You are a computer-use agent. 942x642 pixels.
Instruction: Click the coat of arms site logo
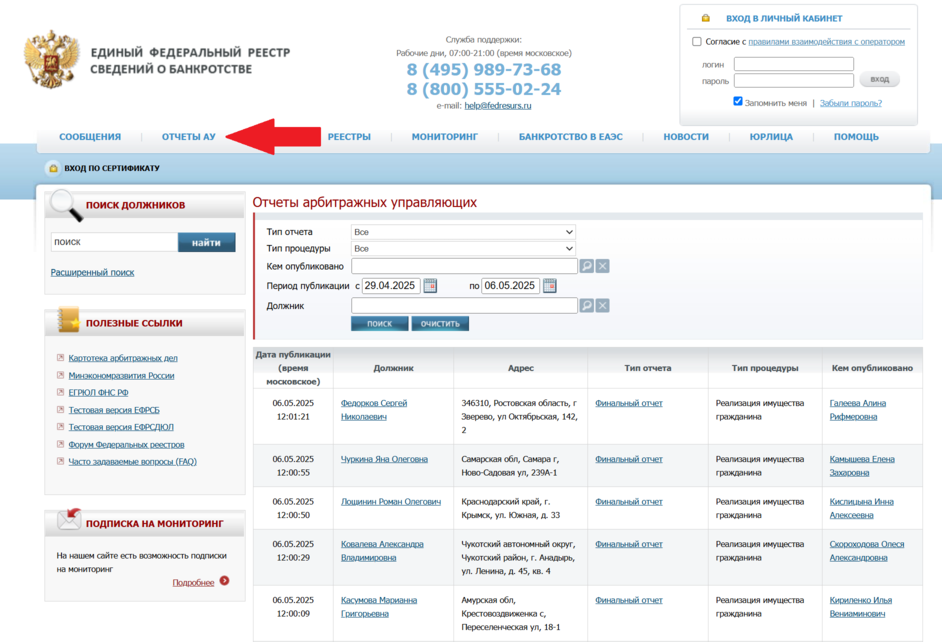(51, 60)
